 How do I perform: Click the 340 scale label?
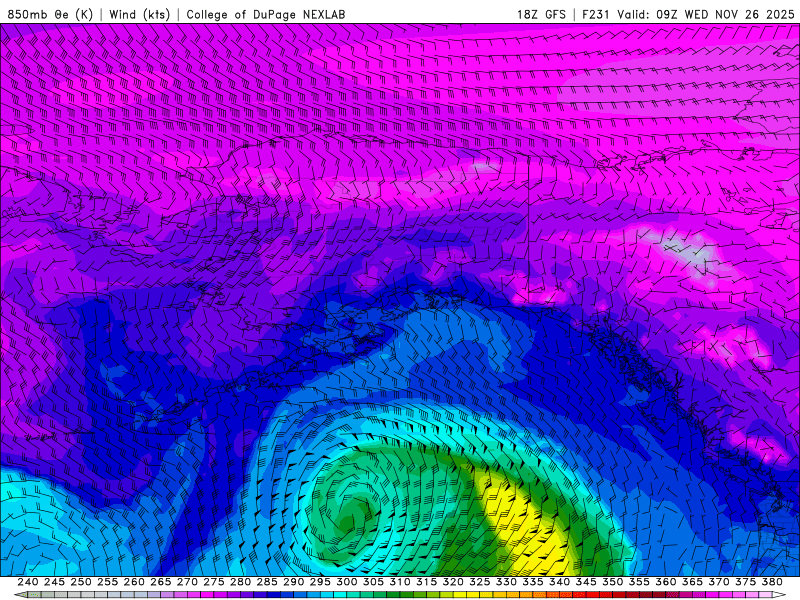pyautogui.click(x=560, y=582)
